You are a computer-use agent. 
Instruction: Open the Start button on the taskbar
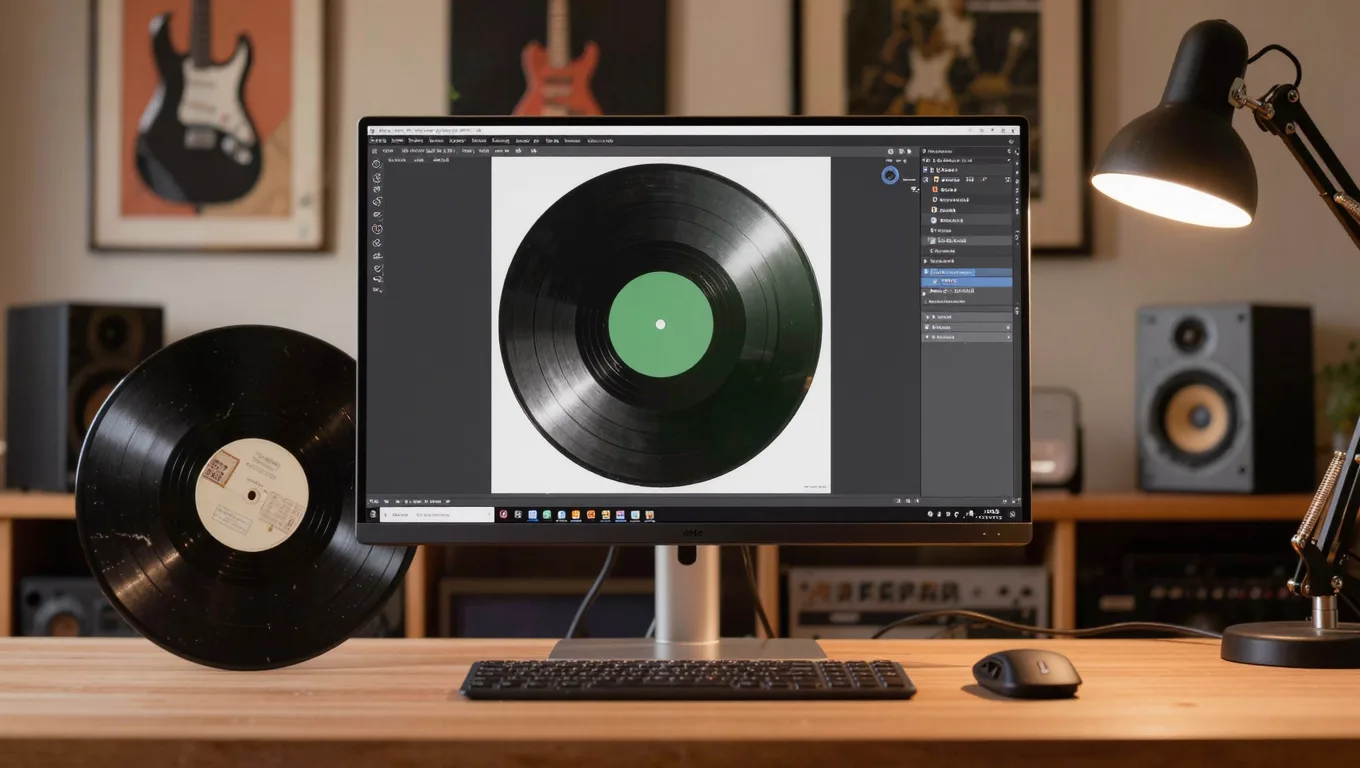[x=373, y=514]
